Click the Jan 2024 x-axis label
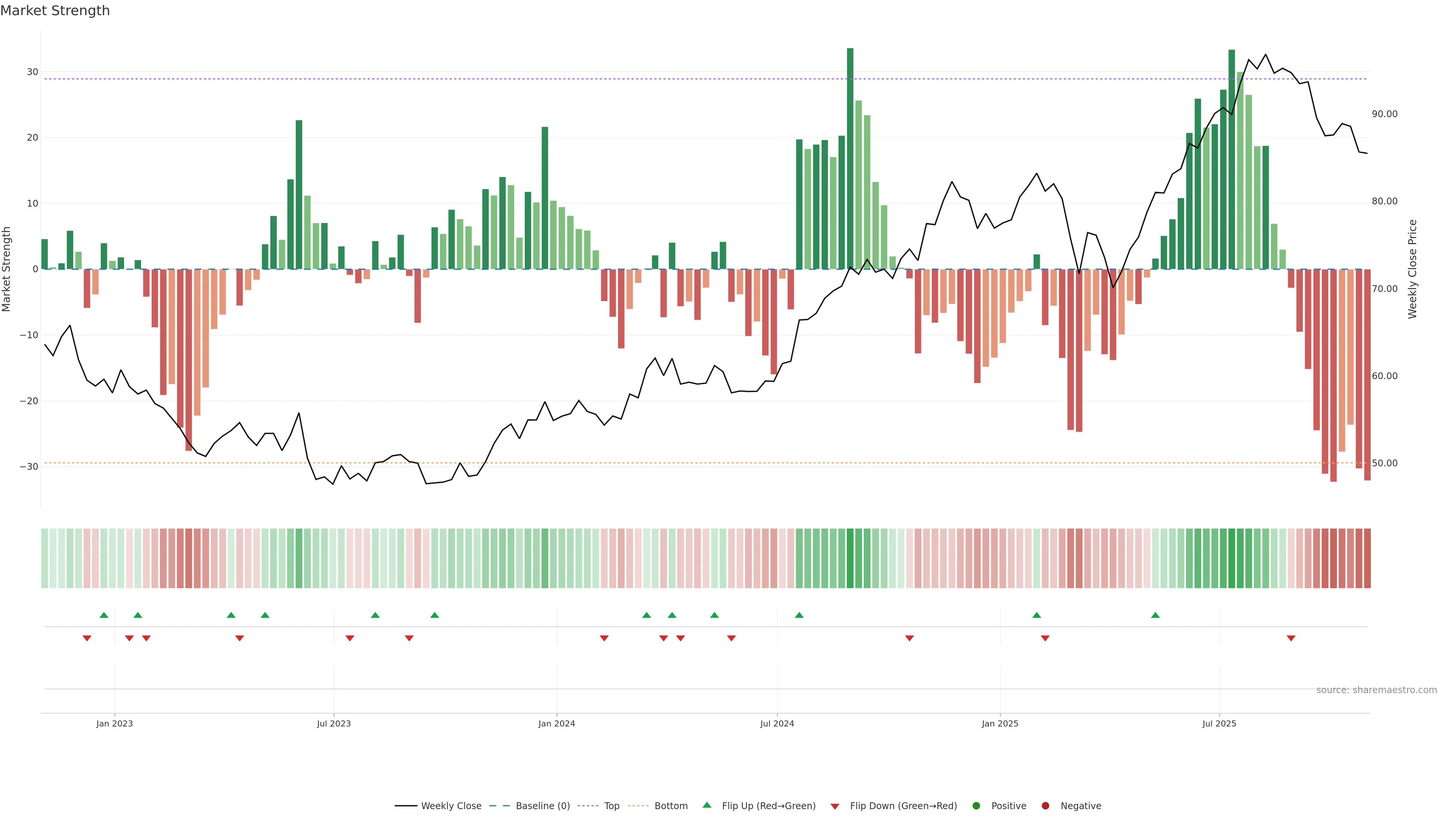 pos(556,723)
